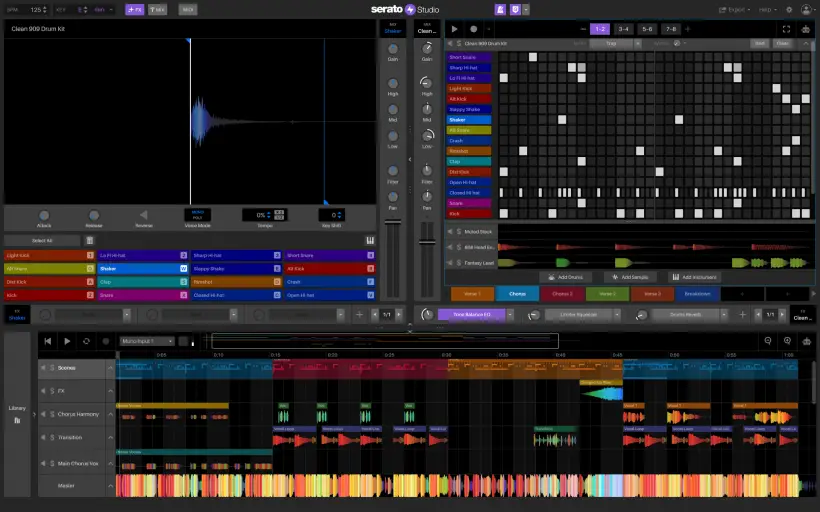Screen dimensions: 820x512
Task: Mute the Chorus Harmony track
Action: tap(43, 412)
